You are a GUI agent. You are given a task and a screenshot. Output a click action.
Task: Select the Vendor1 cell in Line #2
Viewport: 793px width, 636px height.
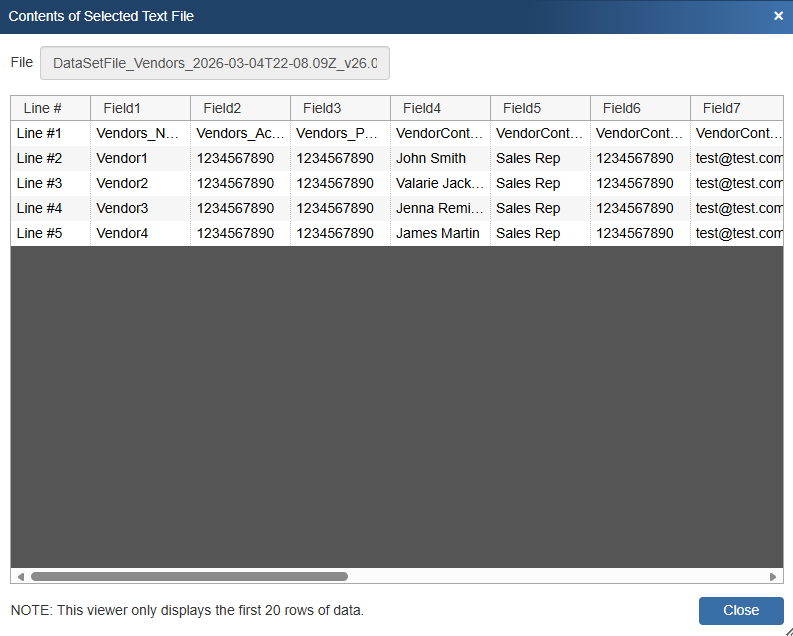click(x=122, y=158)
